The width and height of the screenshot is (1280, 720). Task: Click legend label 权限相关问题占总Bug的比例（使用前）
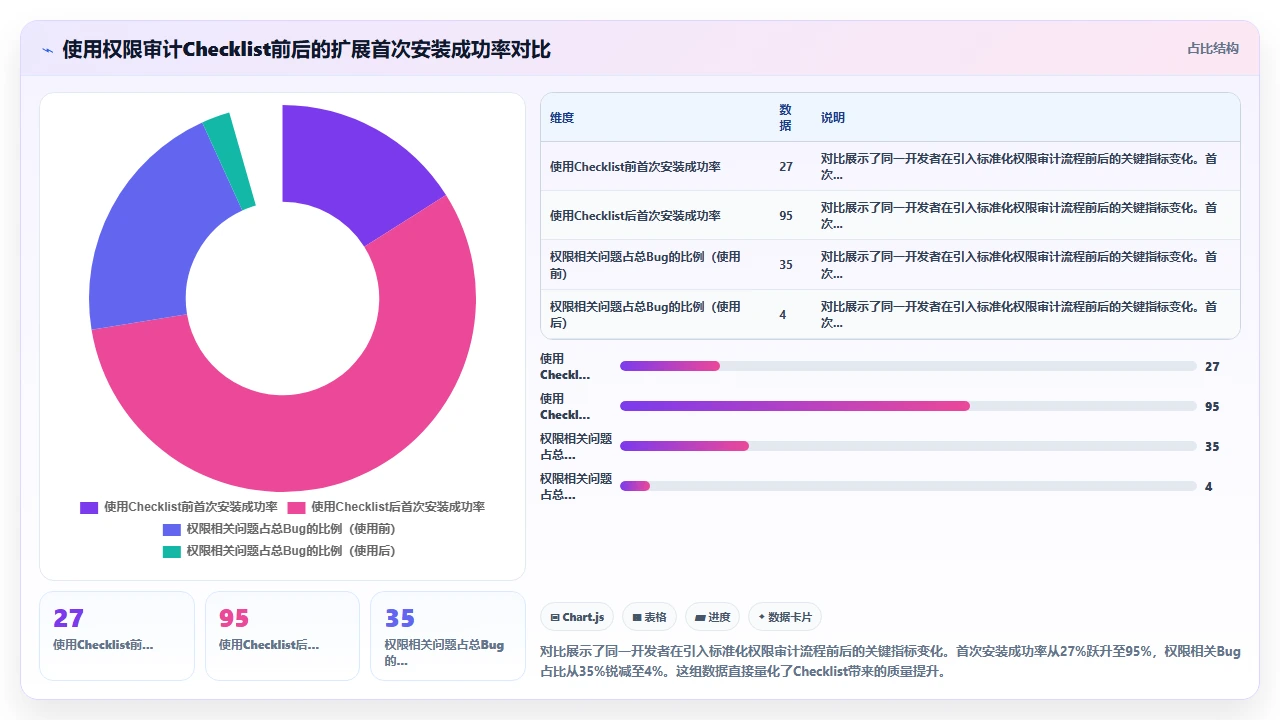tap(291, 530)
